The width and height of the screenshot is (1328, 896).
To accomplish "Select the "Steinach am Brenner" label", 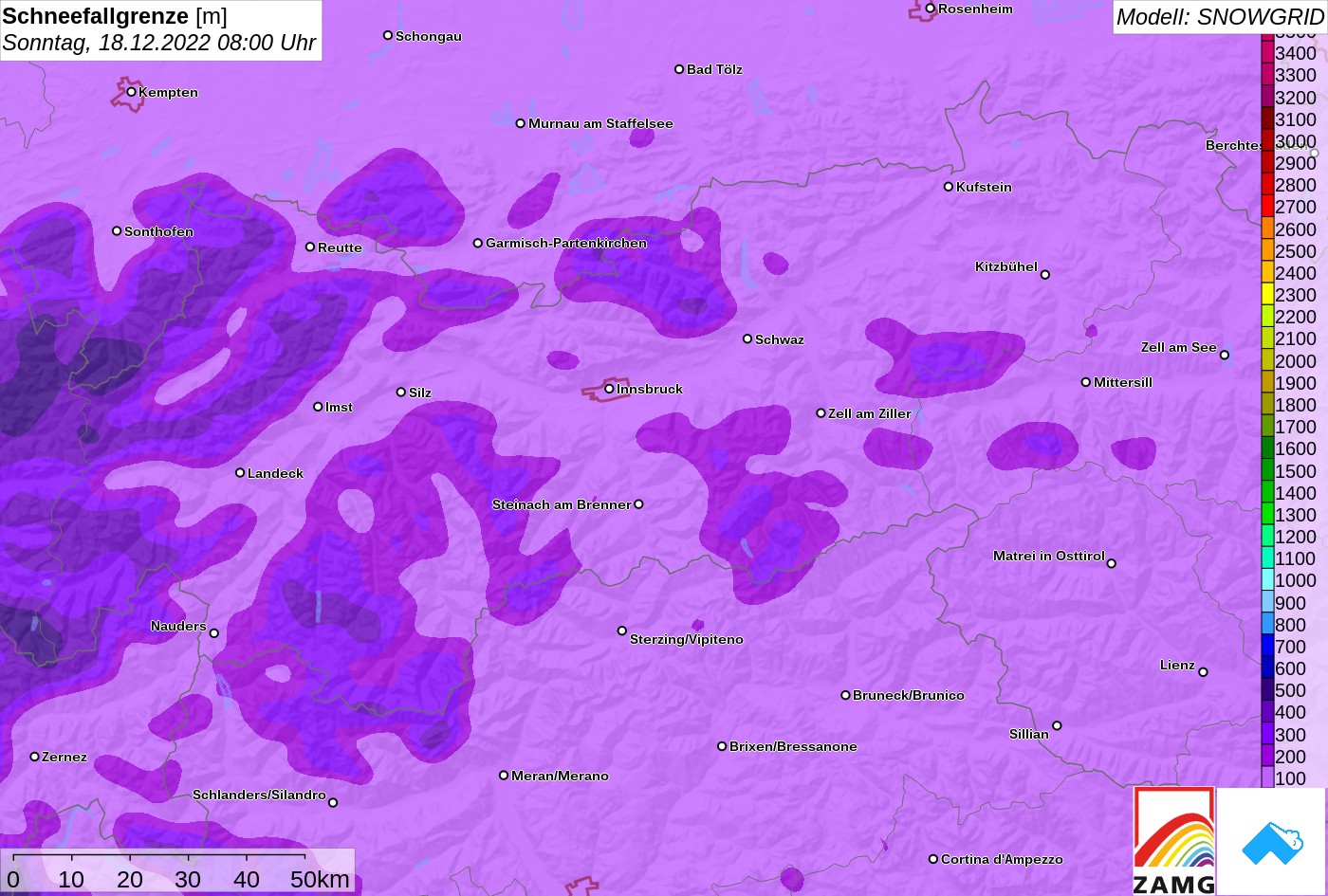I will [x=562, y=504].
